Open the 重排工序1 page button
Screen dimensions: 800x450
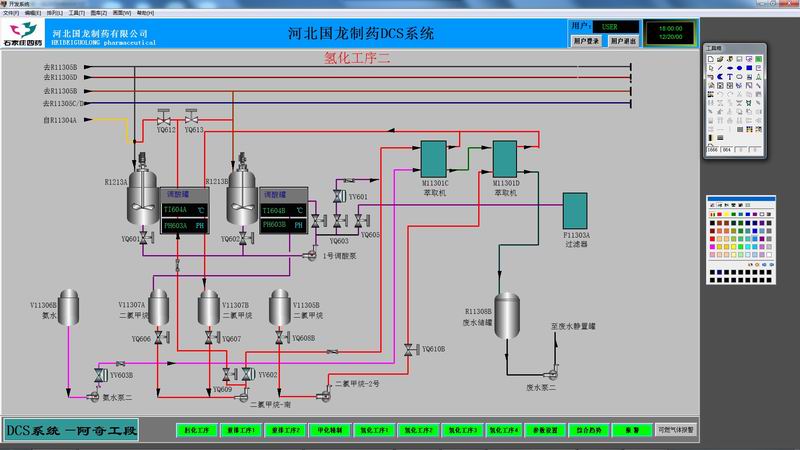point(241,430)
